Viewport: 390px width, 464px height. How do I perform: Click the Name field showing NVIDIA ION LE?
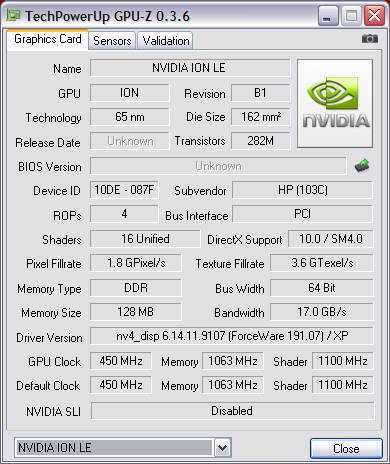(x=190, y=68)
